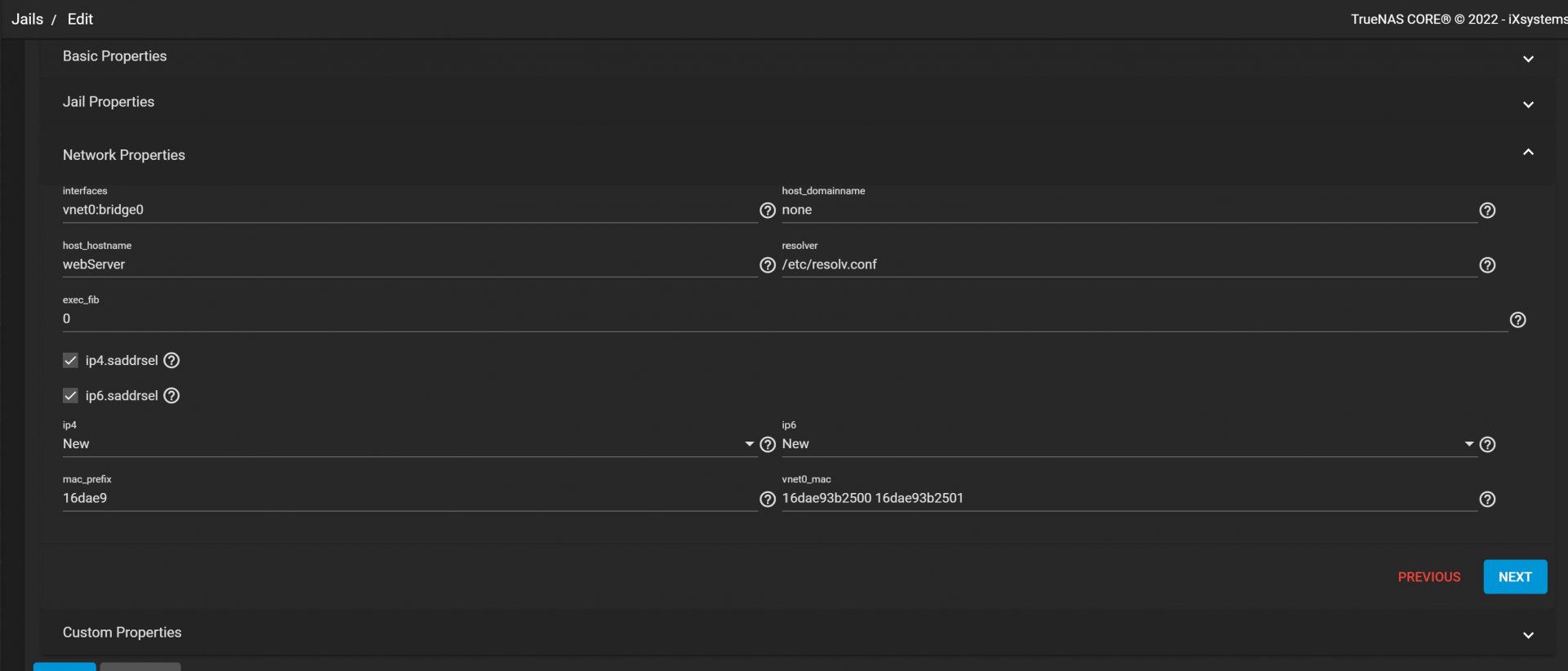Click the Edit breadcrumb text

[x=80, y=19]
